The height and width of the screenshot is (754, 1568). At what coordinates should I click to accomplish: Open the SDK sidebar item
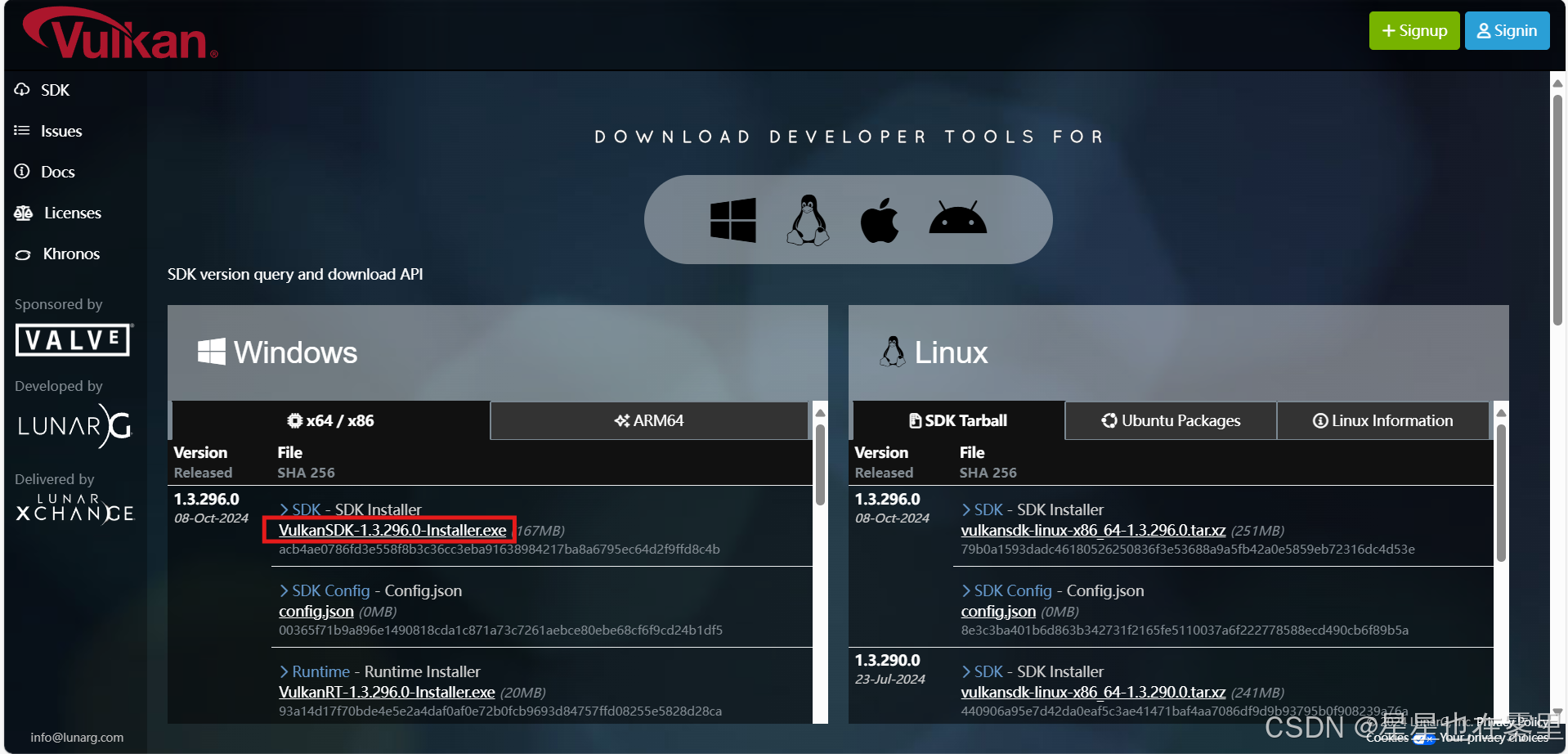[x=43, y=90]
